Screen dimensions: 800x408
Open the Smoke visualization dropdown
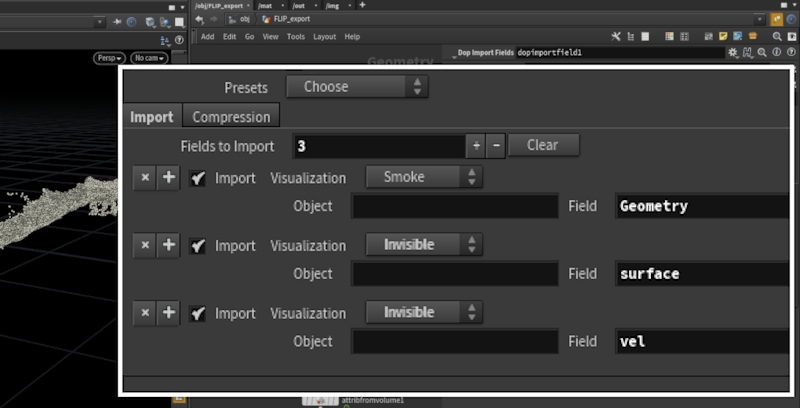(x=424, y=177)
